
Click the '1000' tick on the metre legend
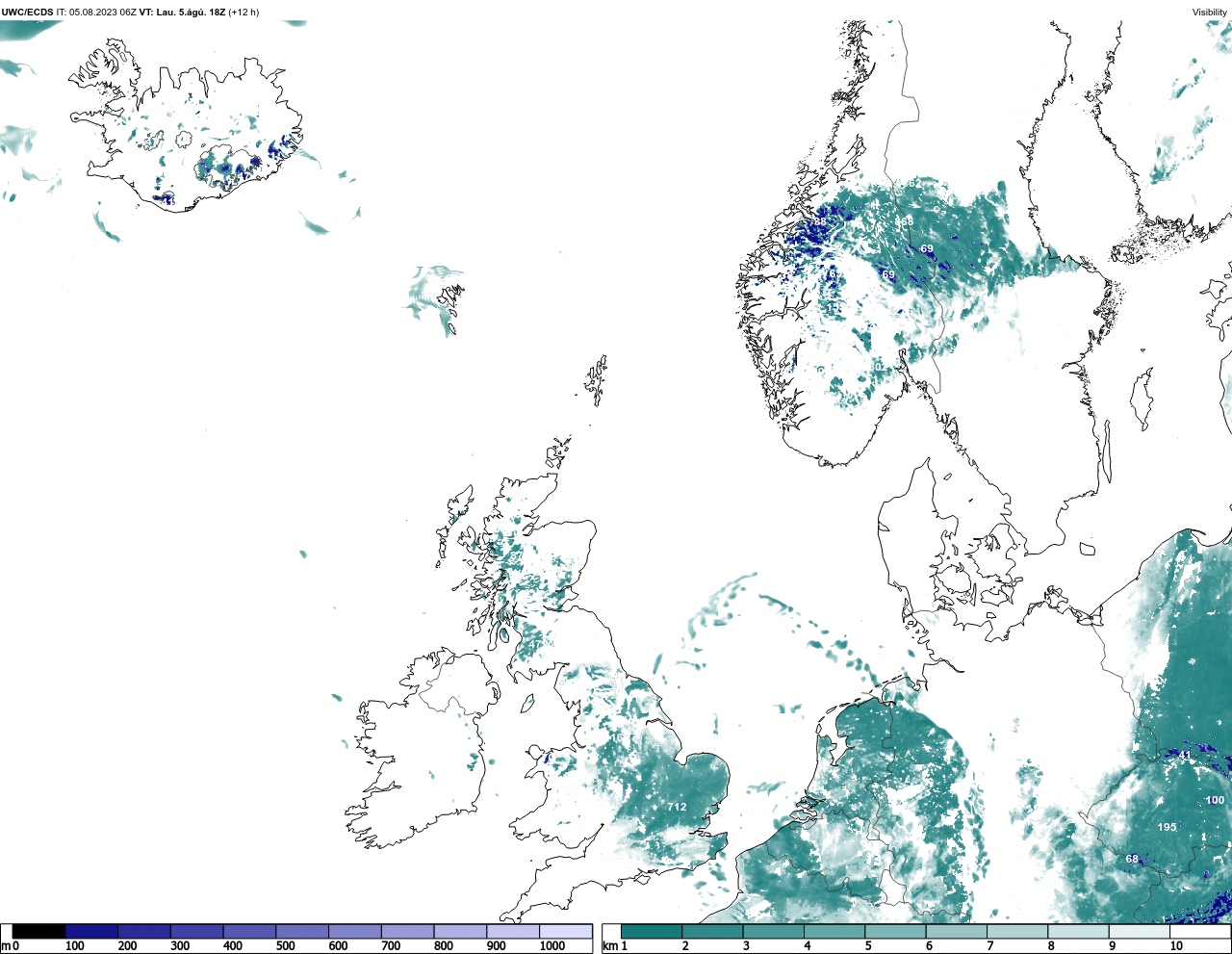pos(552,945)
